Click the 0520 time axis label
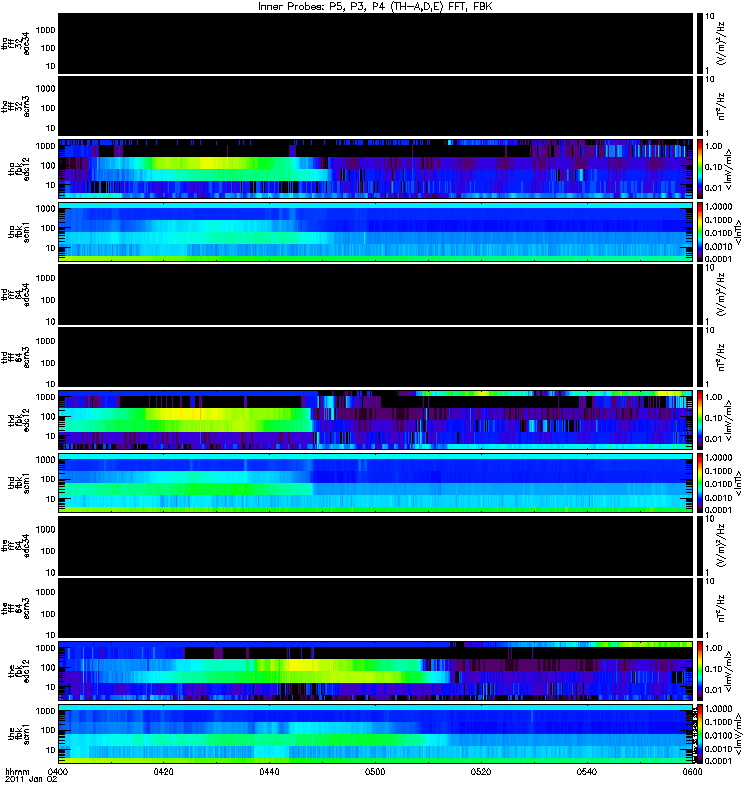750x800 pixels. (481, 771)
